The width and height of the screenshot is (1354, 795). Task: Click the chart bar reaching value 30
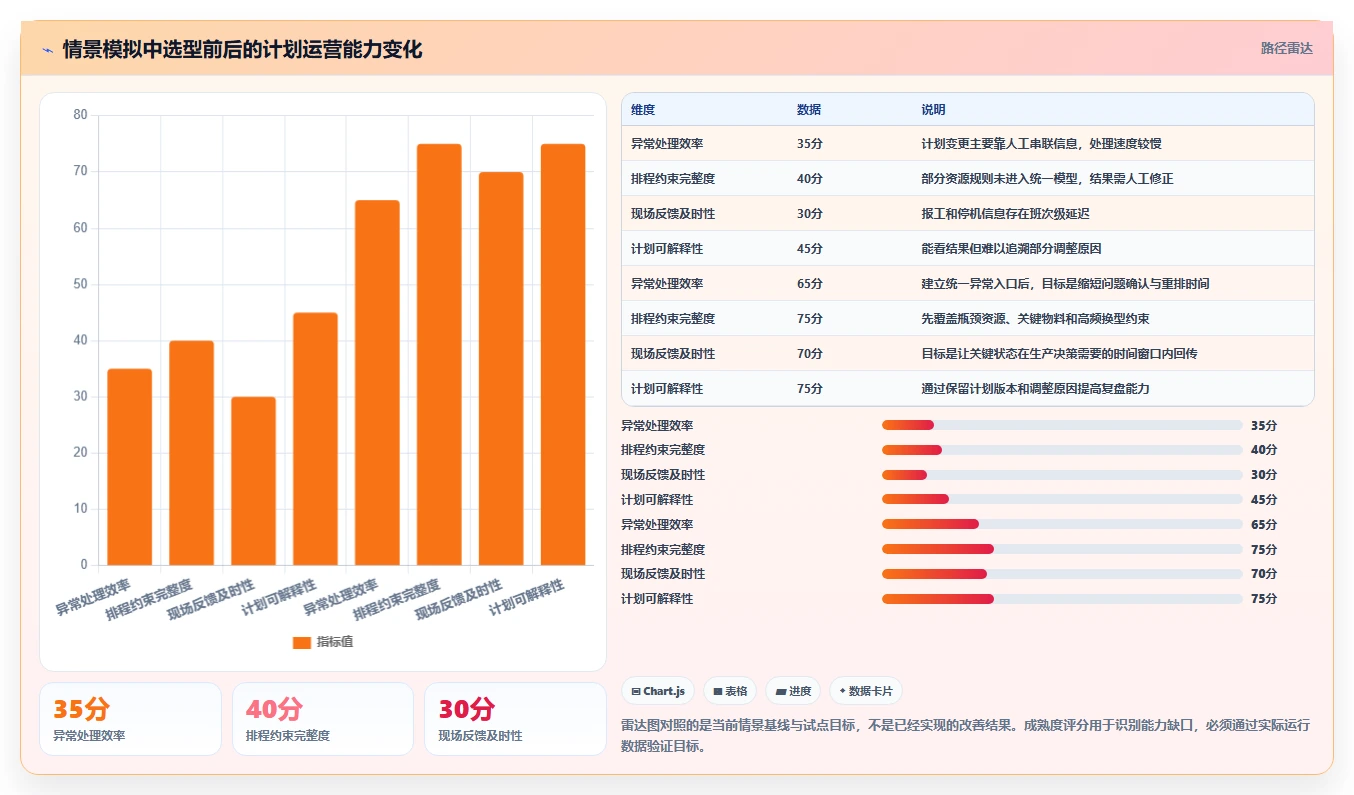[x=253, y=481]
